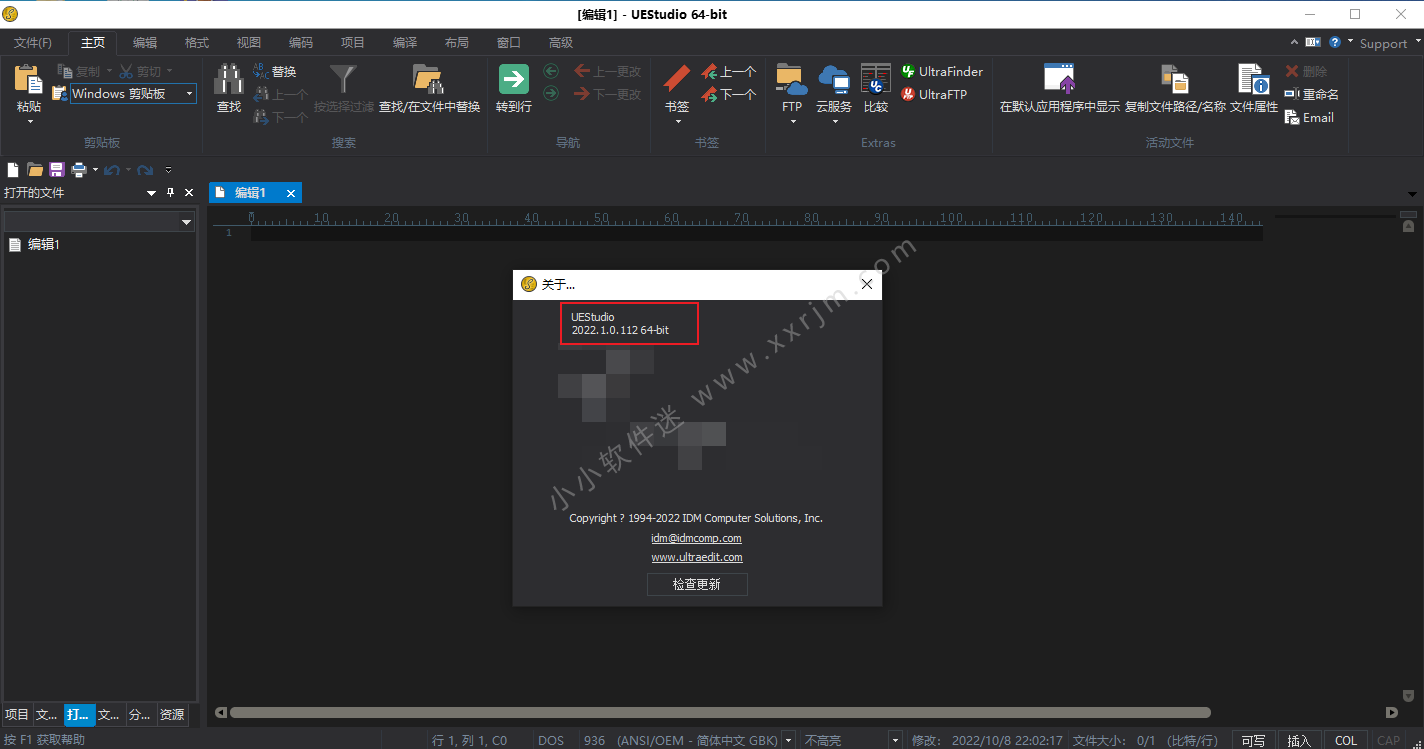Expand the 云服务 dropdown arrow

tap(833, 122)
